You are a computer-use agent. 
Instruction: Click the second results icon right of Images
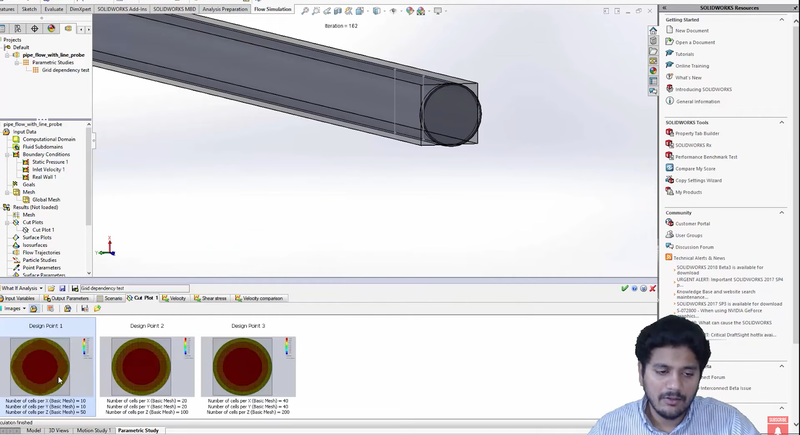(50, 309)
